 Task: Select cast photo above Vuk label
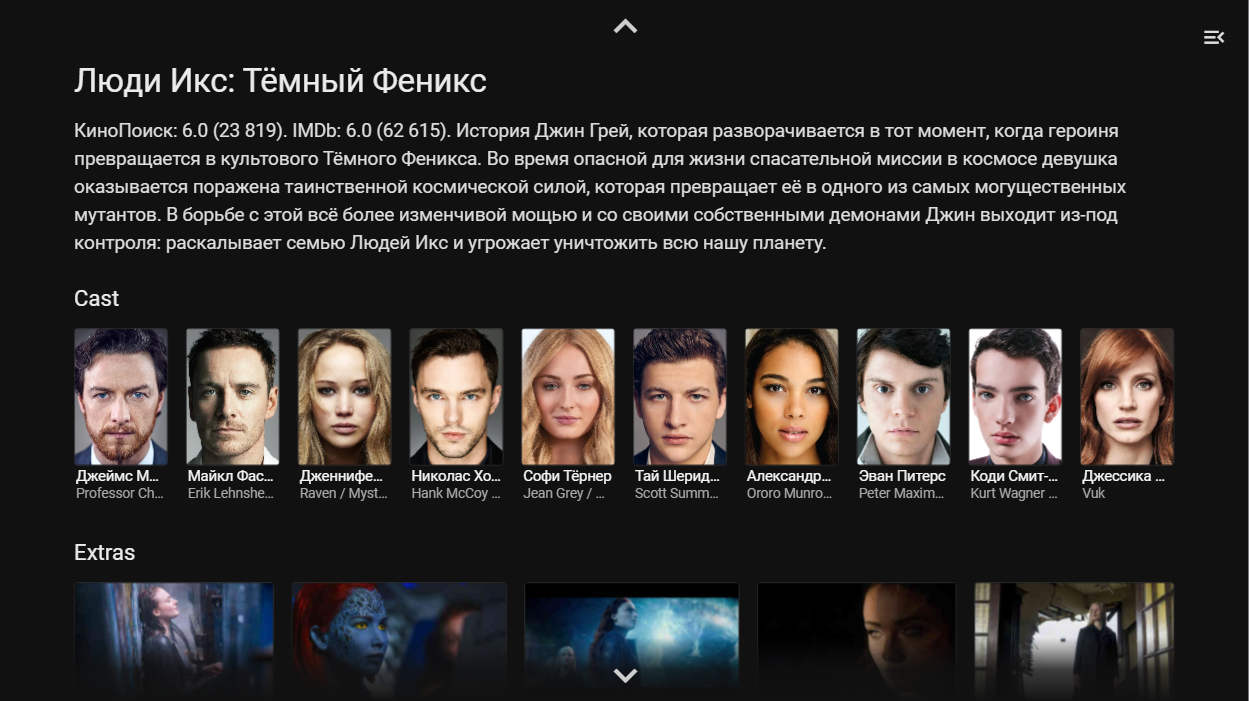(1127, 397)
